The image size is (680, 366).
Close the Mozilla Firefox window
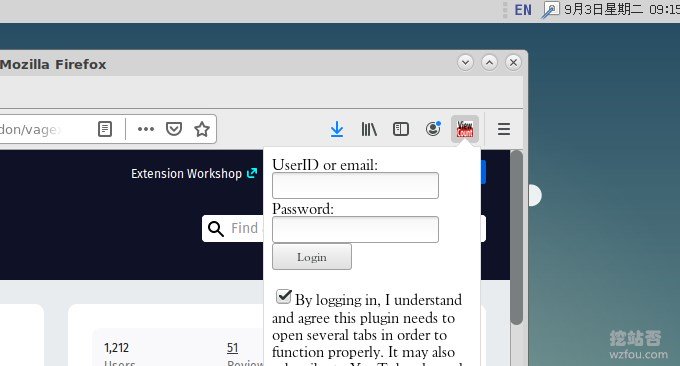tap(513, 63)
